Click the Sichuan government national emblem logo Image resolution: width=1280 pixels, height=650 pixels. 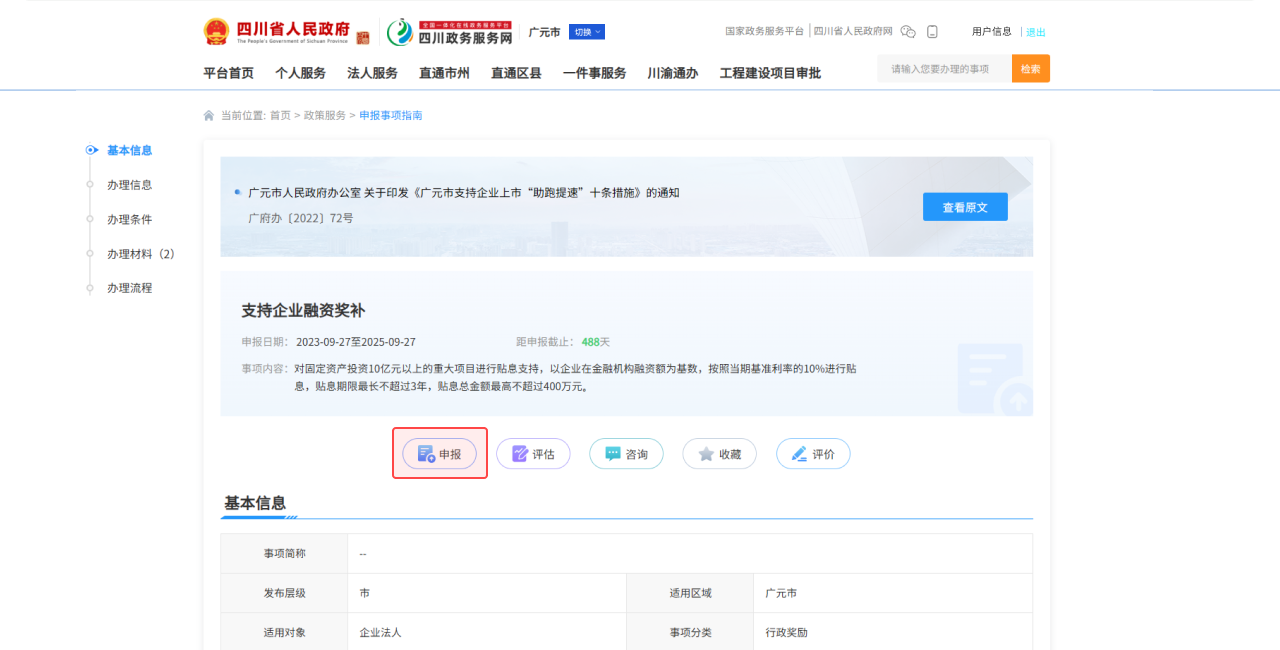point(216,32)
